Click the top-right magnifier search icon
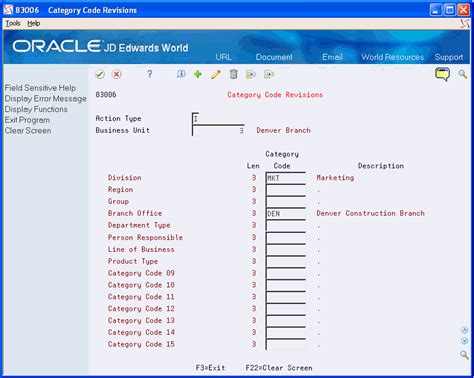This screenshot has height=378, width=474. coord(462,74)
